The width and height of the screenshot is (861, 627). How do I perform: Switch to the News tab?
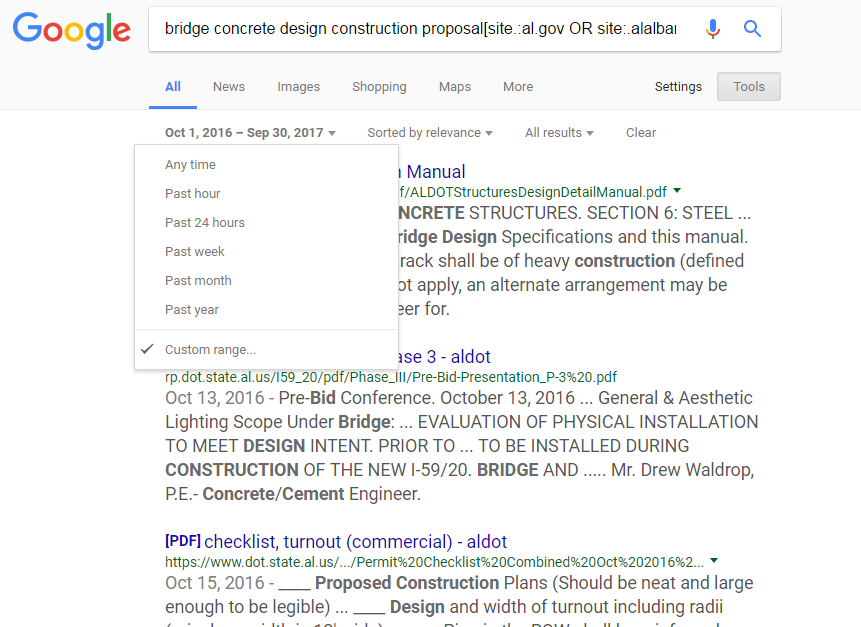pos(229,87)
